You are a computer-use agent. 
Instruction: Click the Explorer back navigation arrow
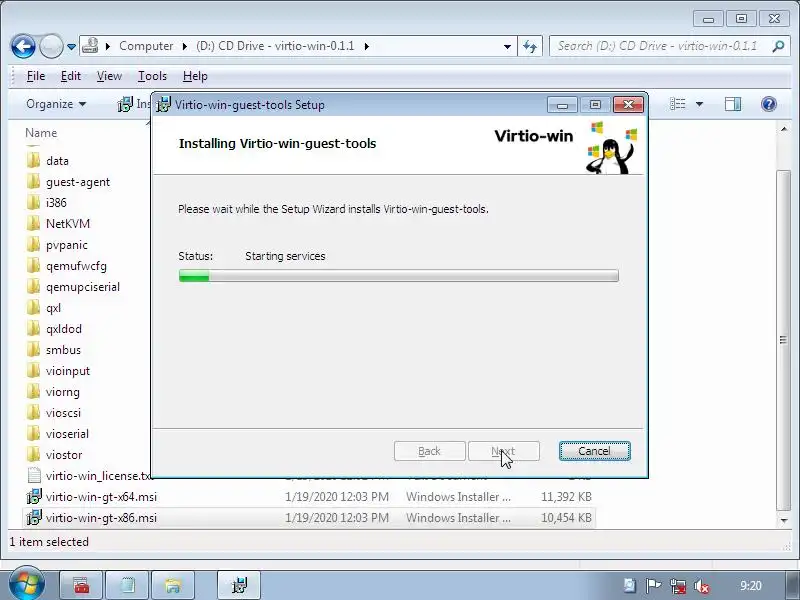(23, 46)
